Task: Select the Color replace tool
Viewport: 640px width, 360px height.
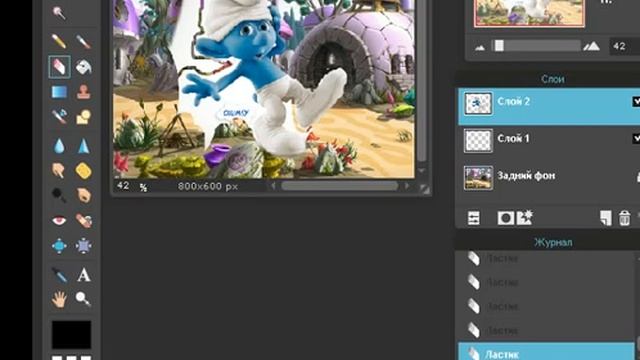Action: (59, 117)
